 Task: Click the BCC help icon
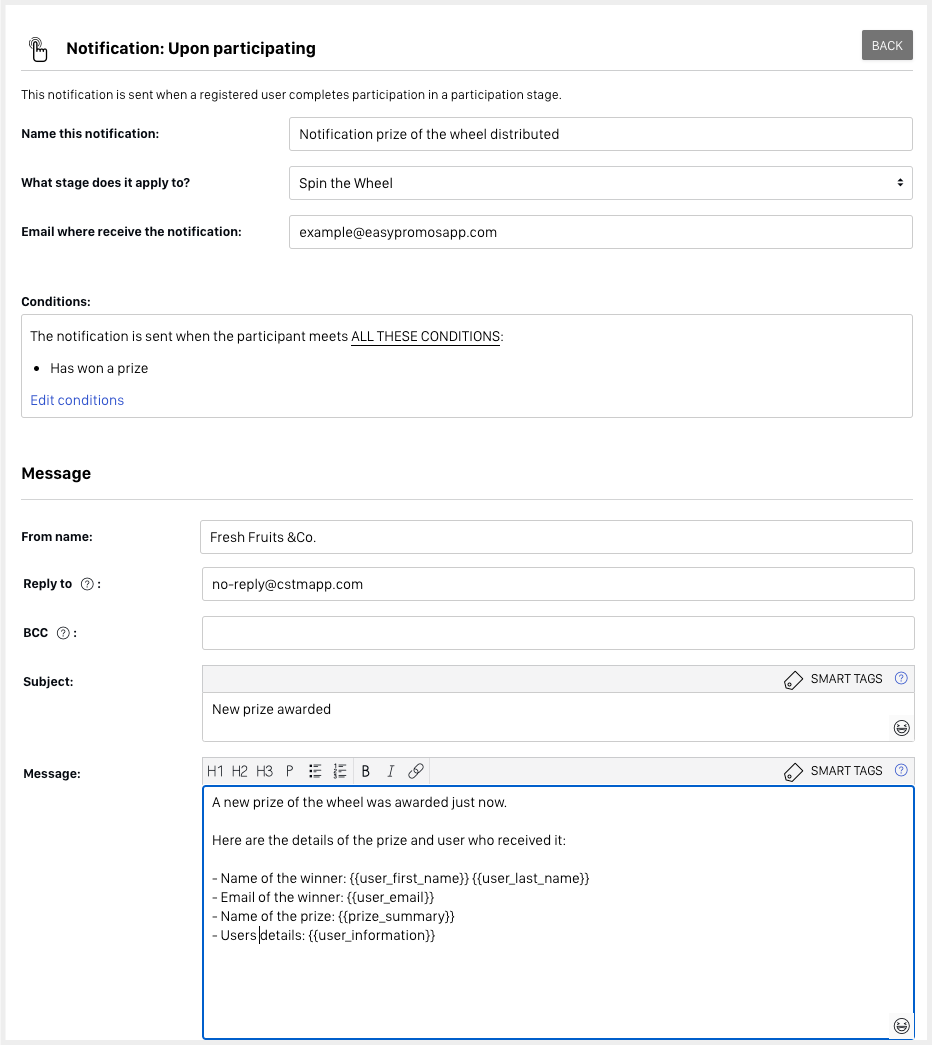click(x=63, y=633)
